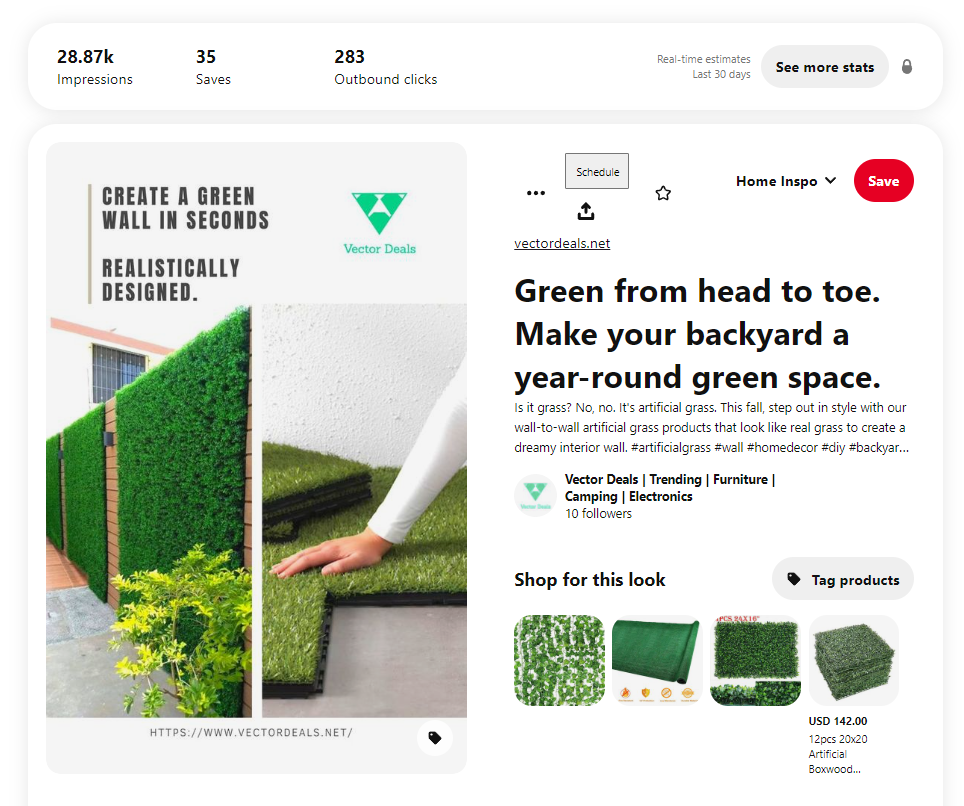Click the tag icon in Tag products button
Viewport: 964px width, 806px height.
click(x=794, y=579)
